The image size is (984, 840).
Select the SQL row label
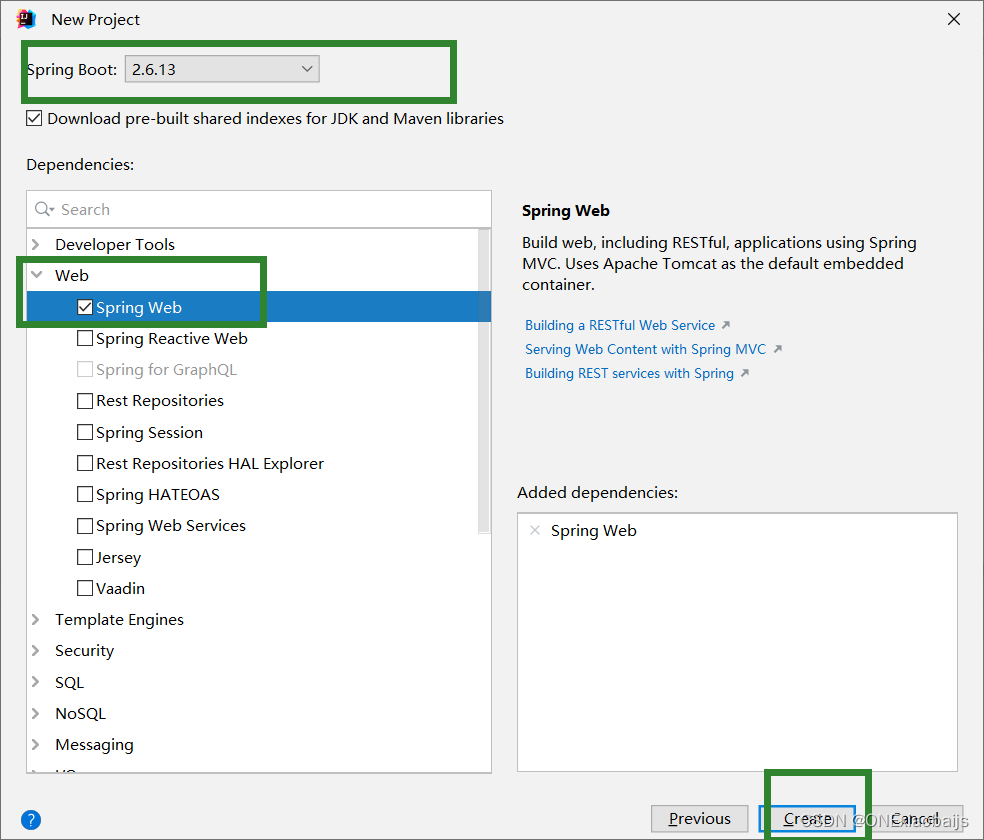click(69, 682)
